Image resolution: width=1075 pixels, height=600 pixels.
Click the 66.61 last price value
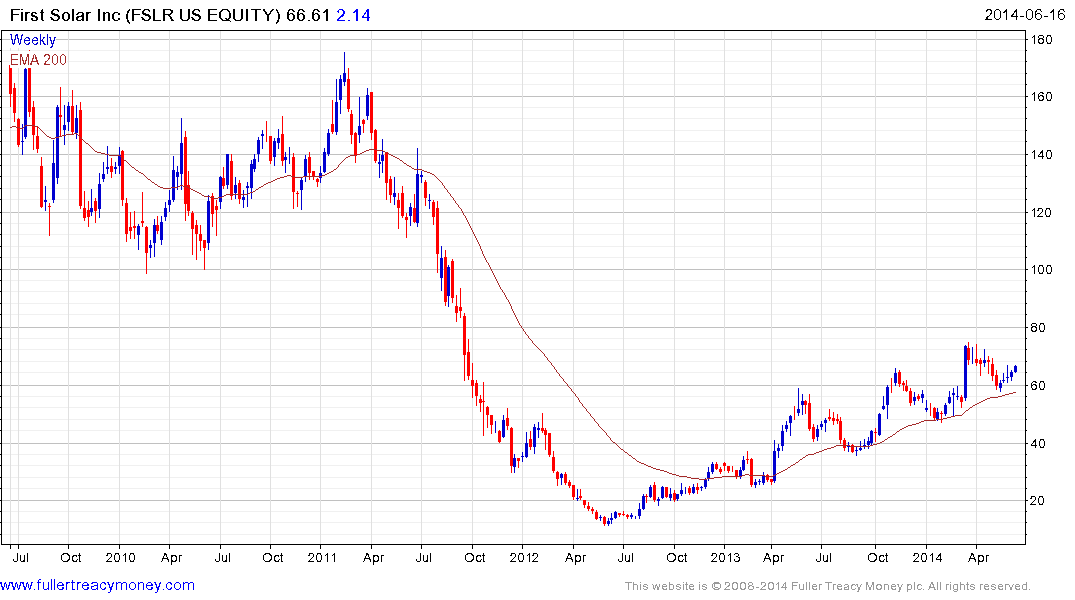click(308, 15)
